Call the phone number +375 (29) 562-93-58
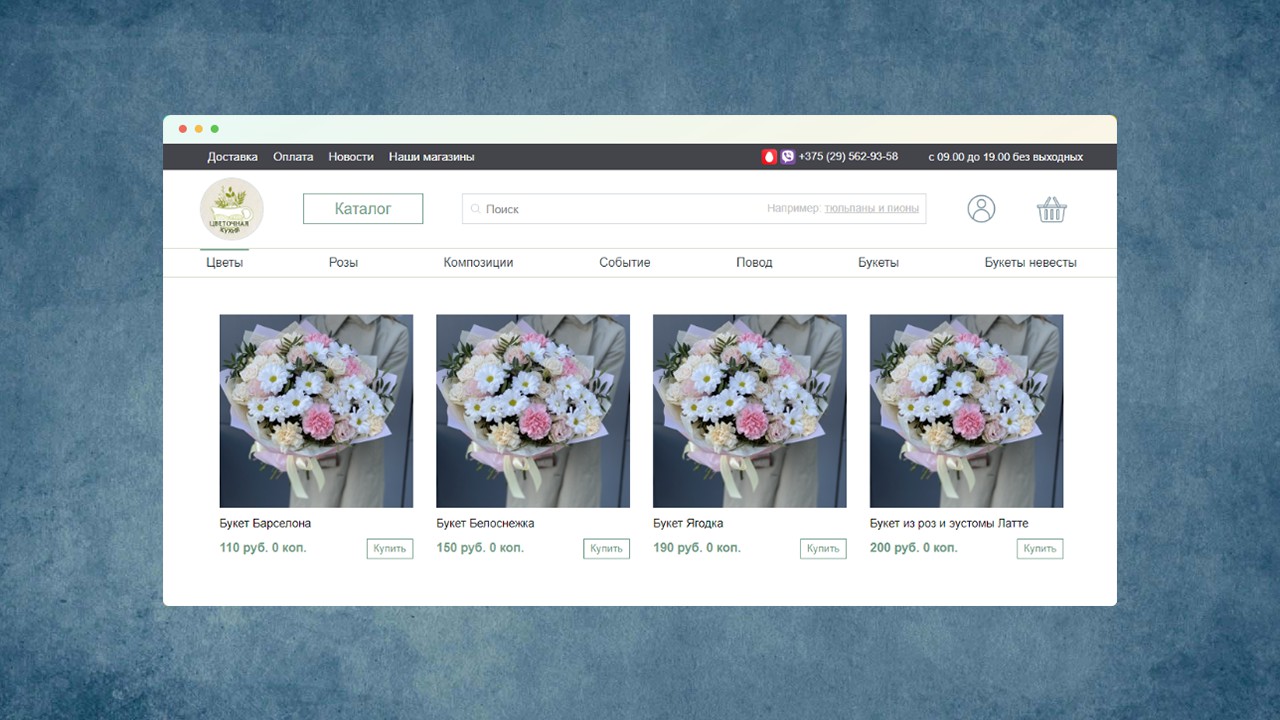The height and width of the screenshot is (720, 1280). [x=848, y=157]
